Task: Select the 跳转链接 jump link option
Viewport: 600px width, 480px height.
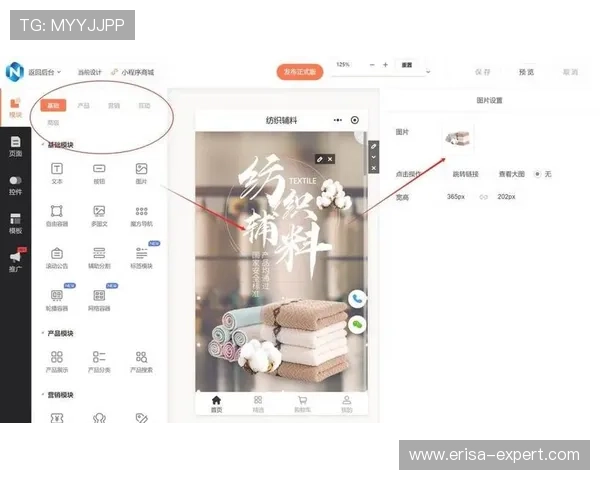Action: tap(465, 174)
